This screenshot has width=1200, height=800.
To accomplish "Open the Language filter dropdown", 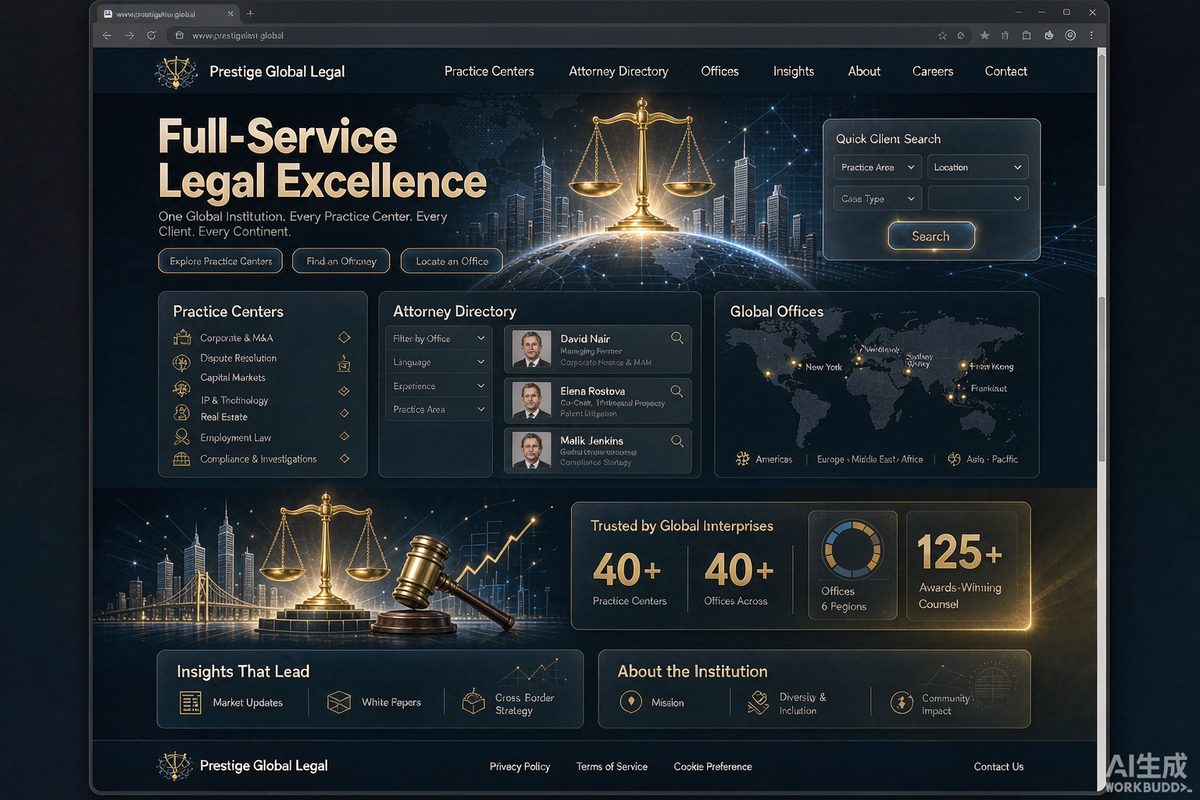I will tap(439, 362).
